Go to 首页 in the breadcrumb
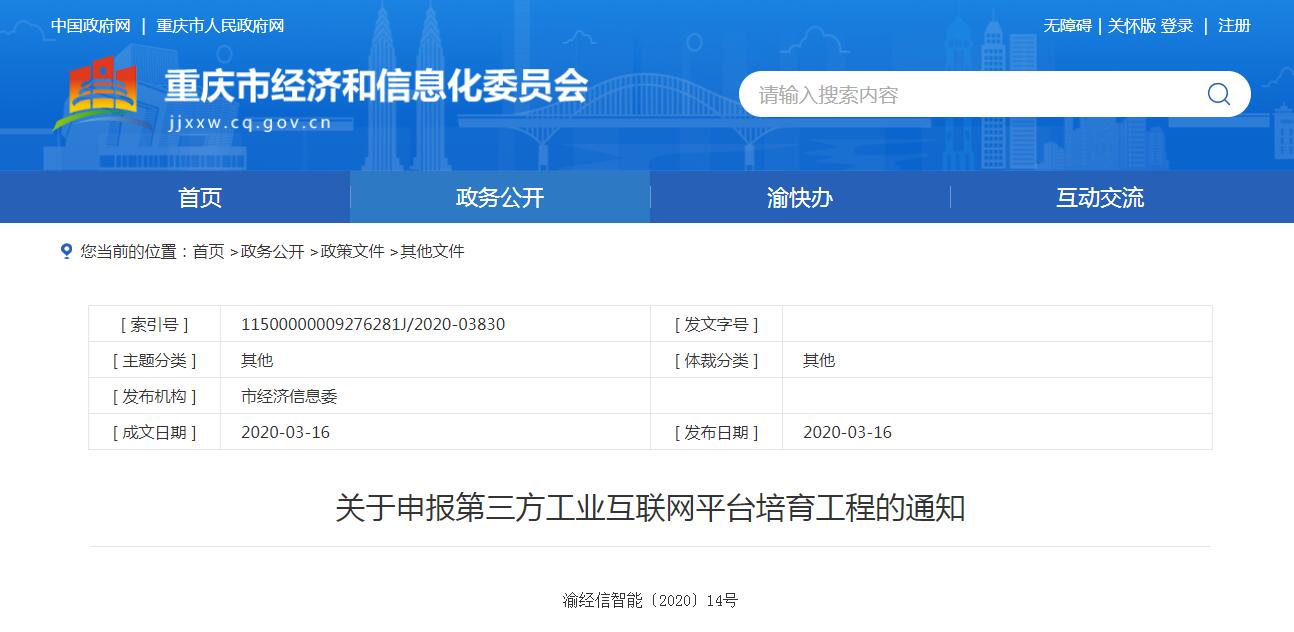1294x632 pixels. (x=208, y=252)
